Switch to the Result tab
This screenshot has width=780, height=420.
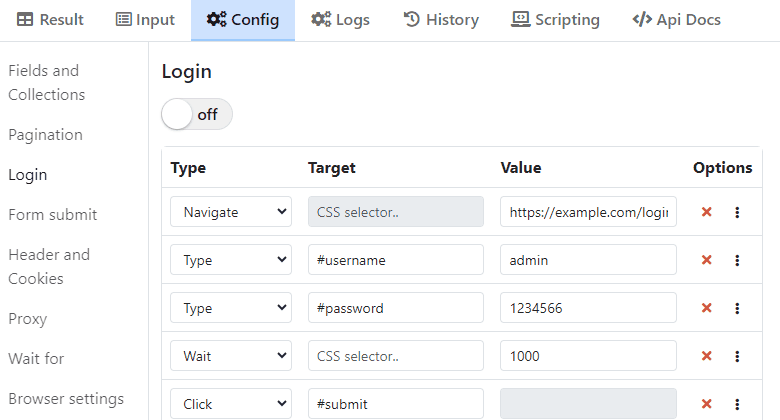pyautogui.click(x=50, y=20)
